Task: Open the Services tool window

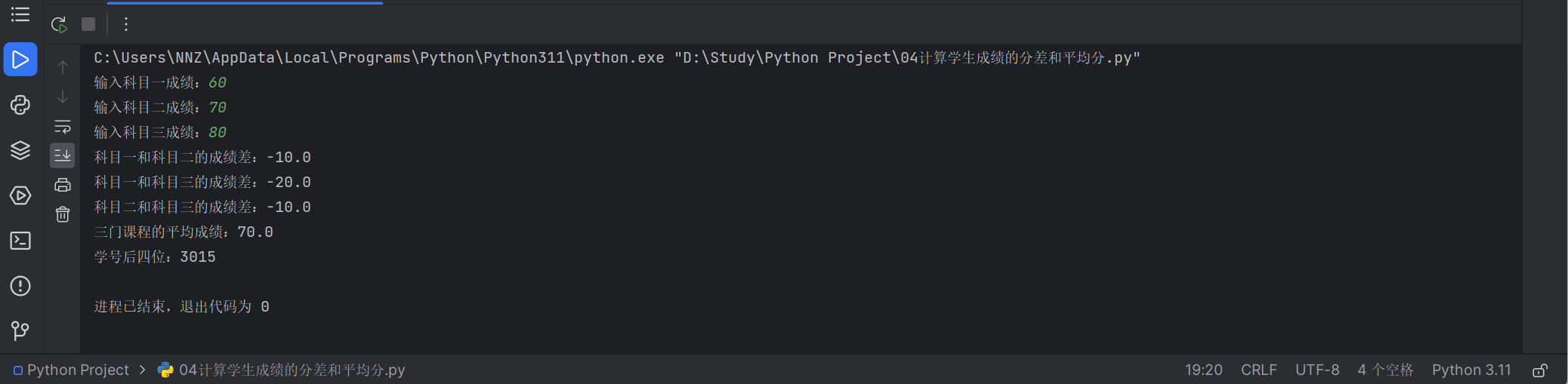Action: point(20,195)
